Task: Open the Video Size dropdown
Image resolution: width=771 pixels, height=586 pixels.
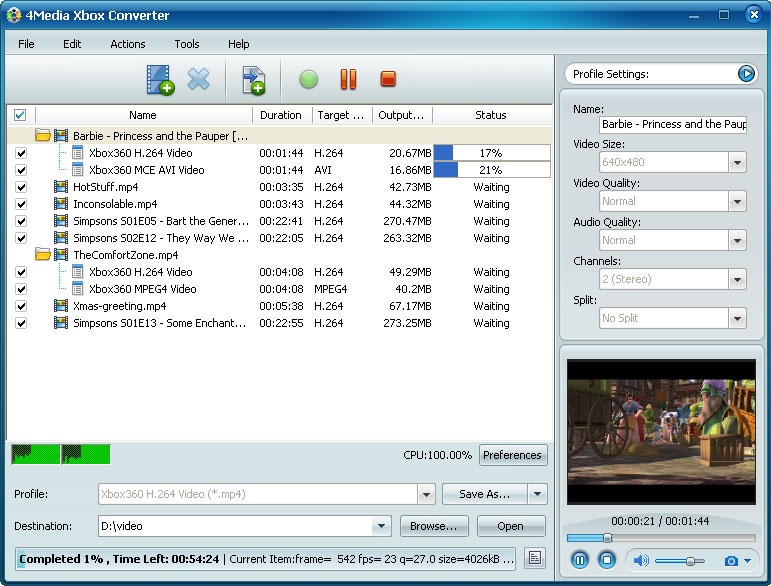Action: (737, 162)
